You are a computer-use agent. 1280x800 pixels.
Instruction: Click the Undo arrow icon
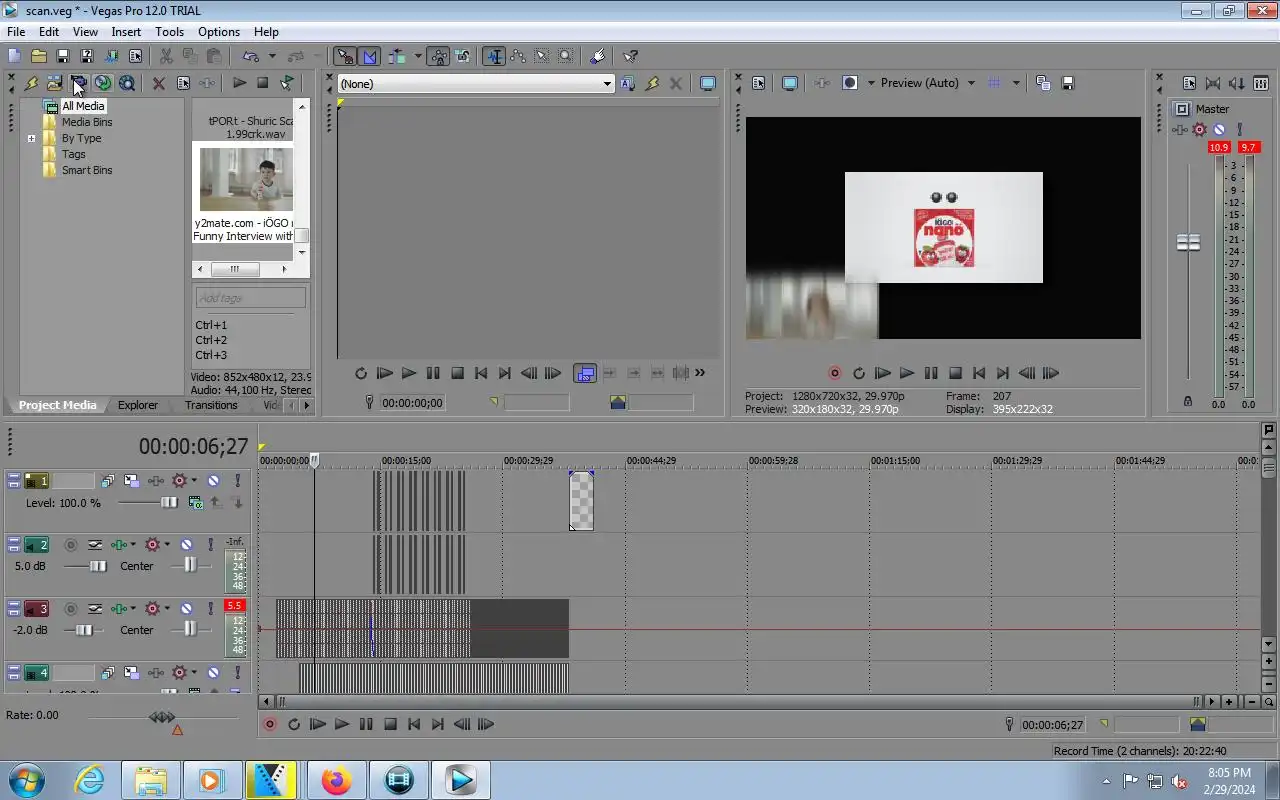coord(250,56)
